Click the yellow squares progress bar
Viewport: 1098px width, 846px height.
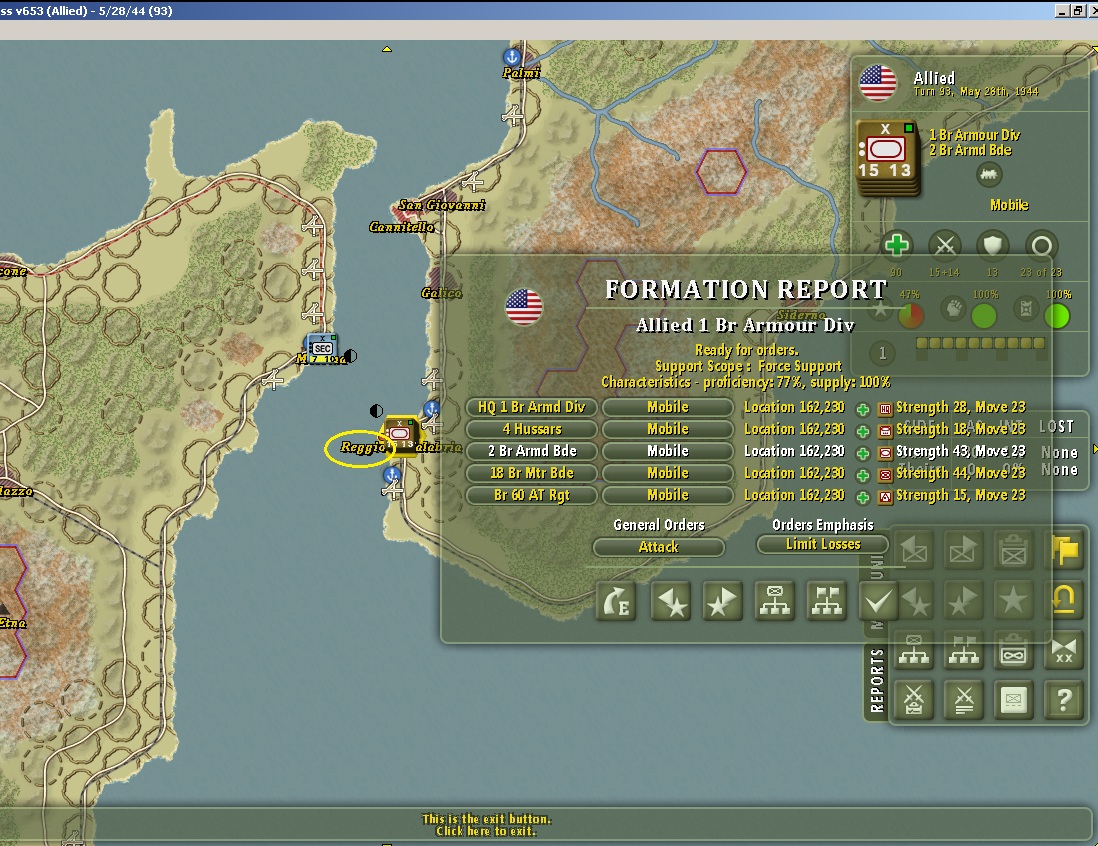(x=980, y=343)
